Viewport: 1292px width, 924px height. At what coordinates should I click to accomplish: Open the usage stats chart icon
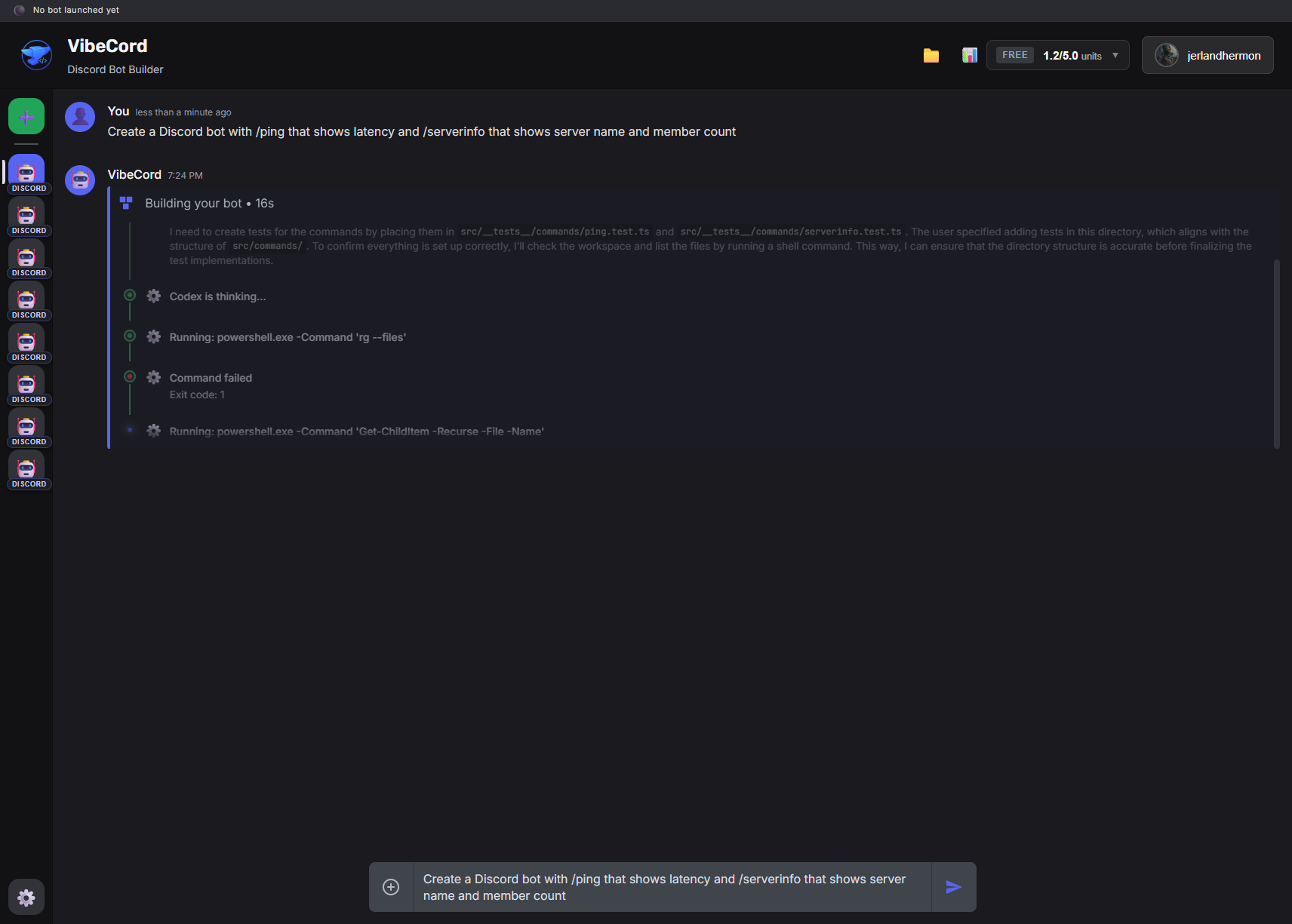[x=969, y=54]
